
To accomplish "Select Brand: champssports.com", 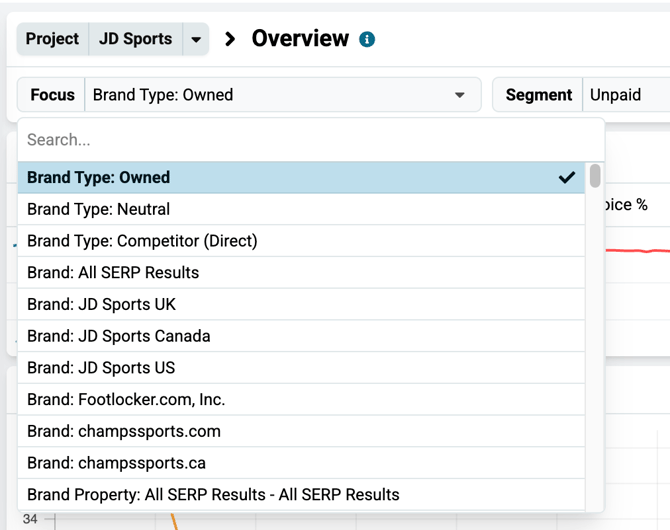I will click(x=301, y=431).
